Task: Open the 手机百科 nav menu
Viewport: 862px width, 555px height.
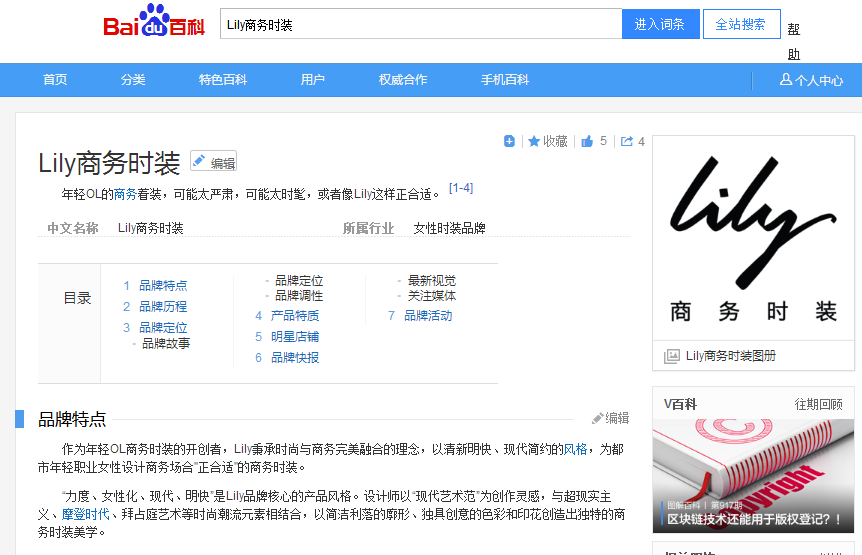Action: coord(505,80)
